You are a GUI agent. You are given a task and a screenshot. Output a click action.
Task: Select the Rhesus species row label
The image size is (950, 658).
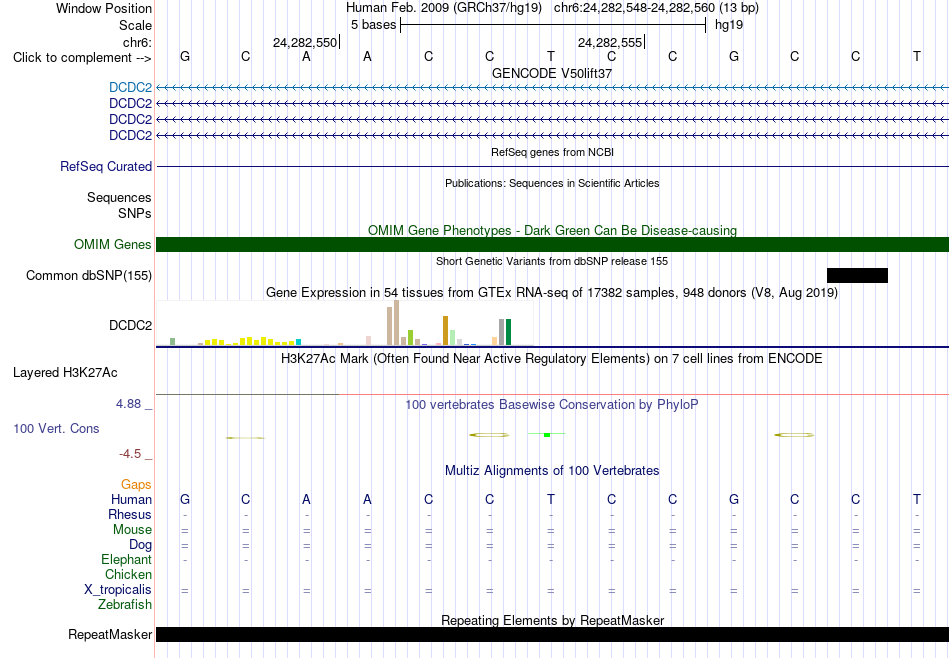point(130,514)
